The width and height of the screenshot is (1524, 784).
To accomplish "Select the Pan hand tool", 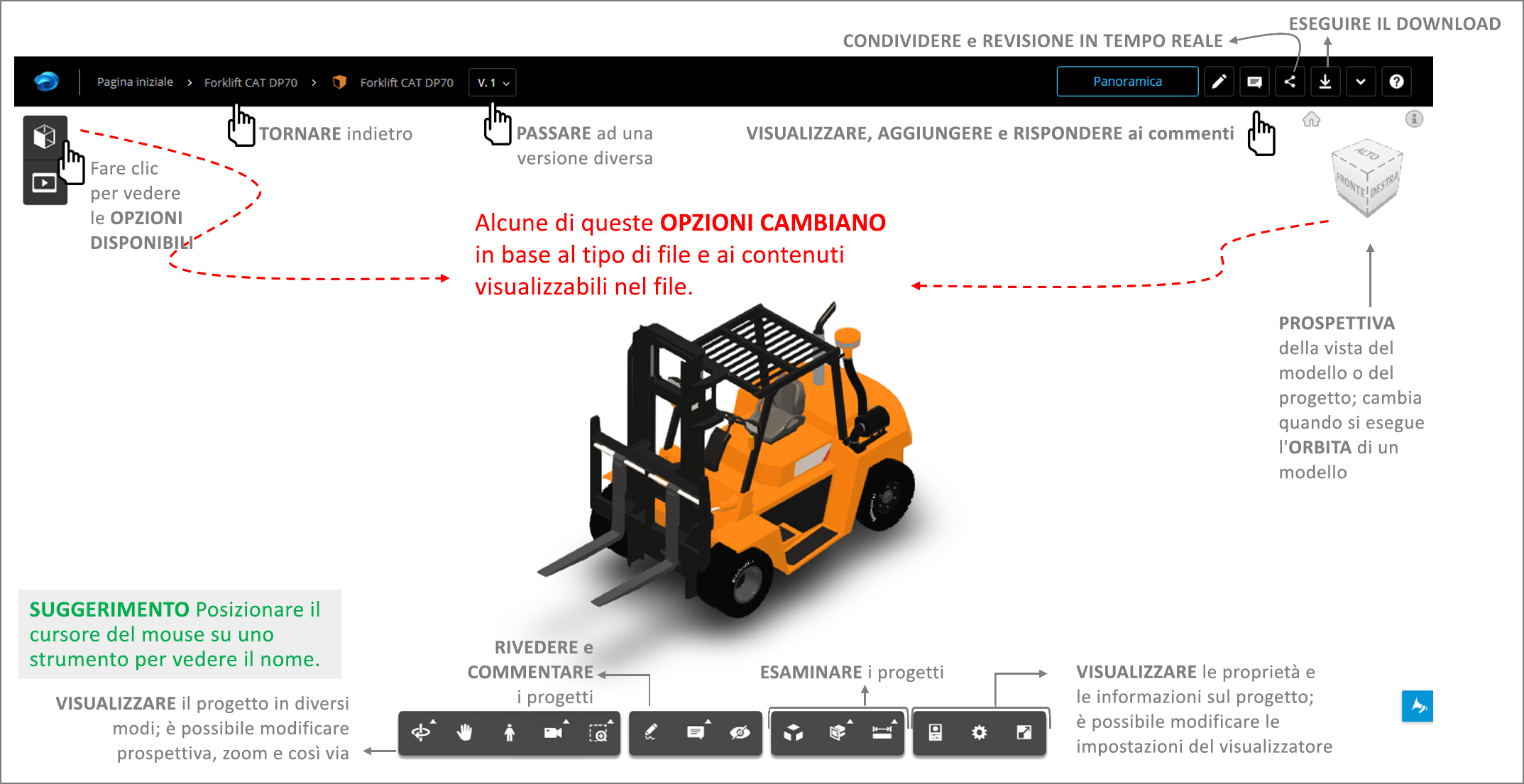I will pos(465,732).
